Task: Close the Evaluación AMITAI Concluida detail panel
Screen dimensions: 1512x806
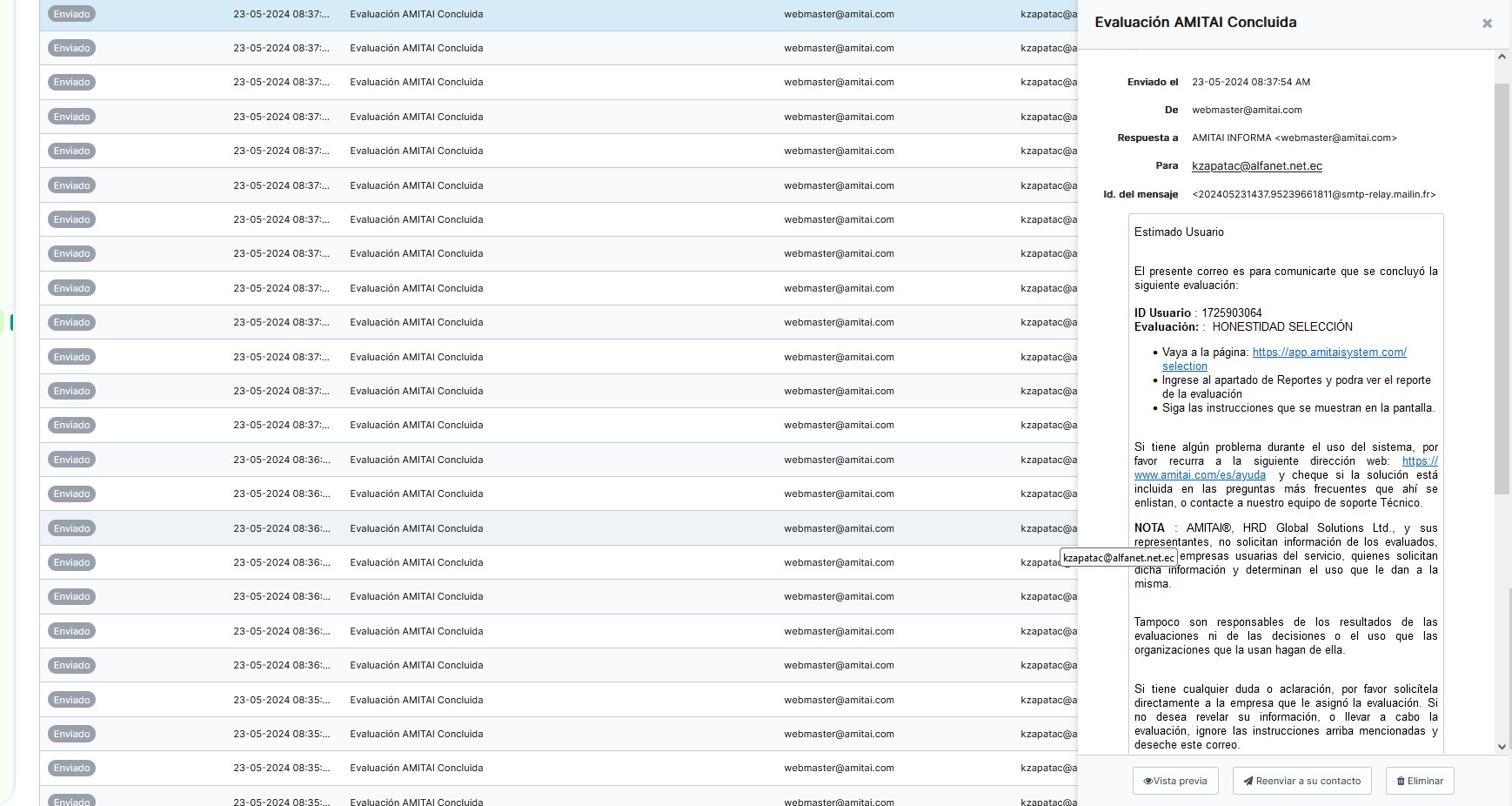Action: pos(1487,24)
